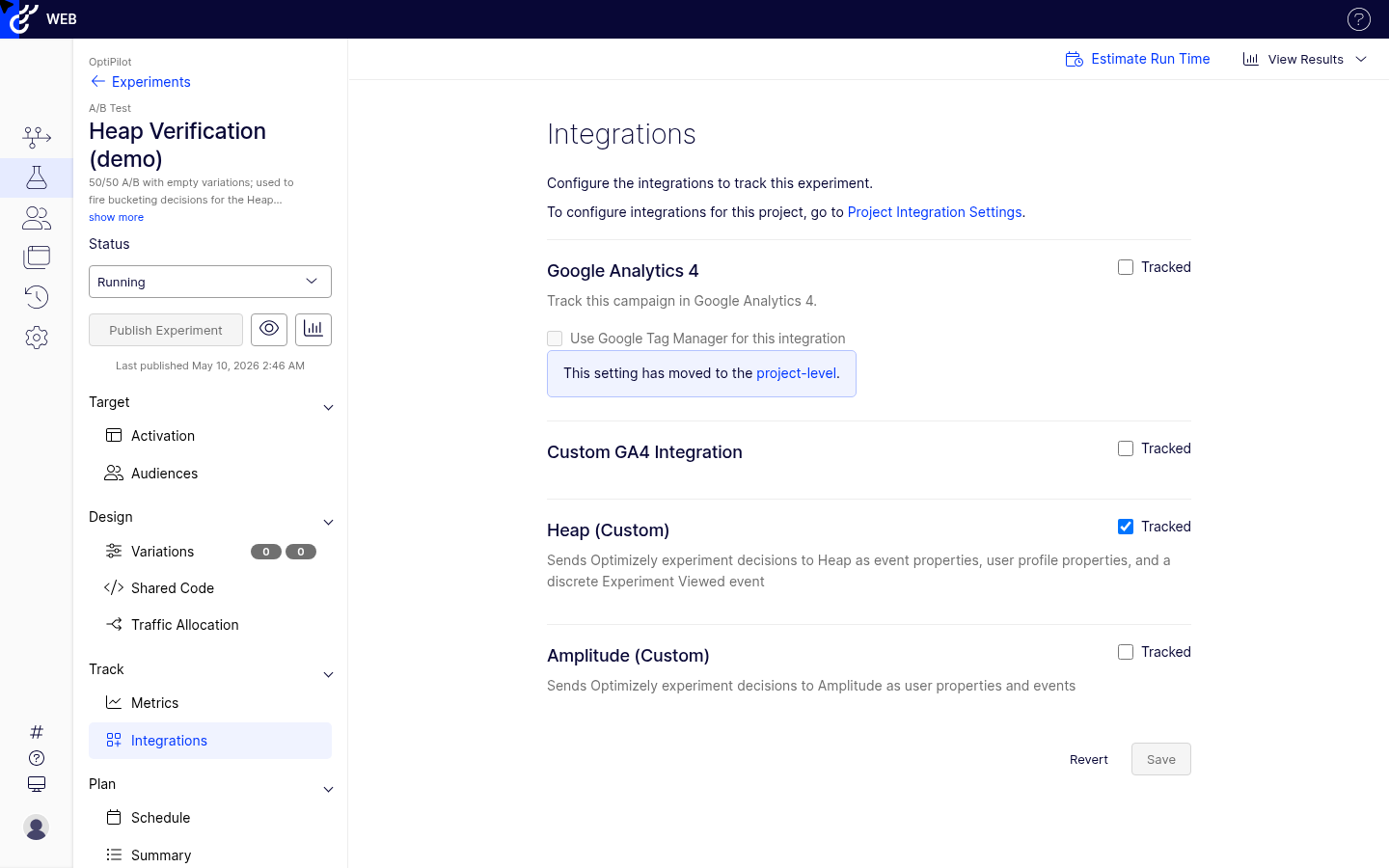The image size is (1389, 868).
Task: Collapse the Target section chevron
Action: [x=328, y=408]
